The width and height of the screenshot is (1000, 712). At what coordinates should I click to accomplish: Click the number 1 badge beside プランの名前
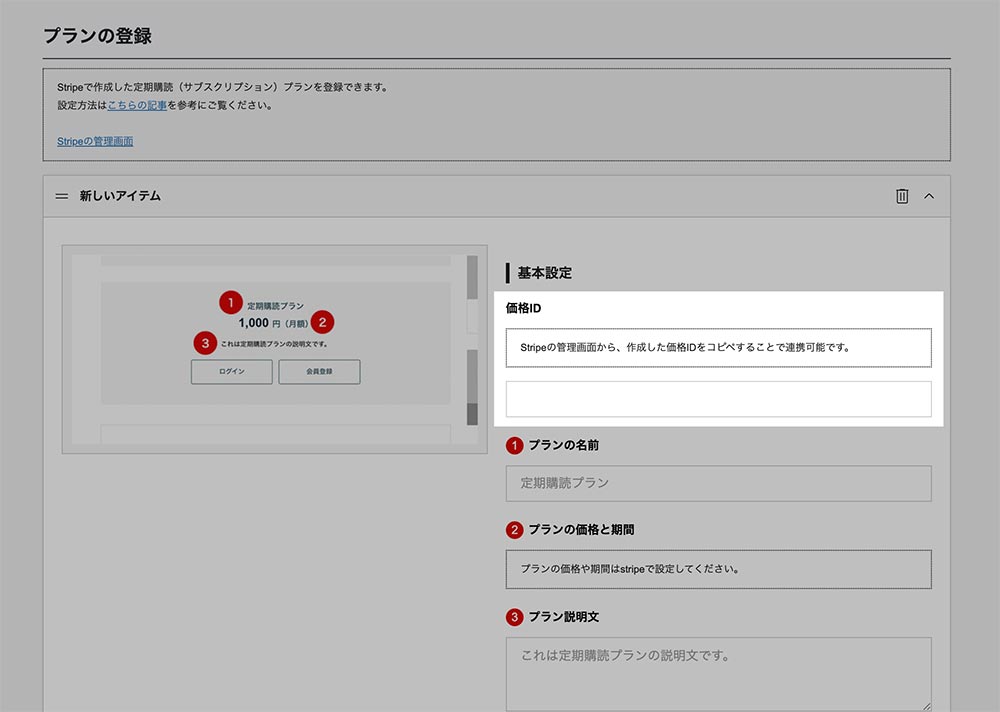pos(515,445)
